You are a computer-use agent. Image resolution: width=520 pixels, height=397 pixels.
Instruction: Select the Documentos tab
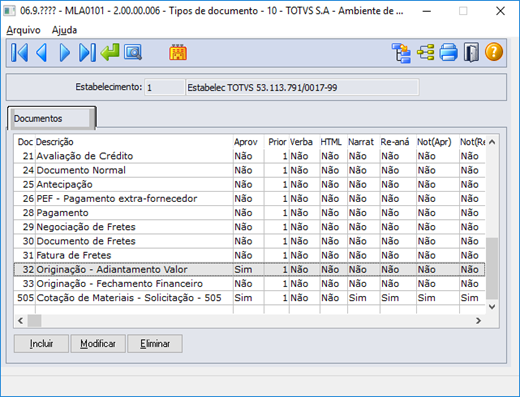click(x=52, y=118)
